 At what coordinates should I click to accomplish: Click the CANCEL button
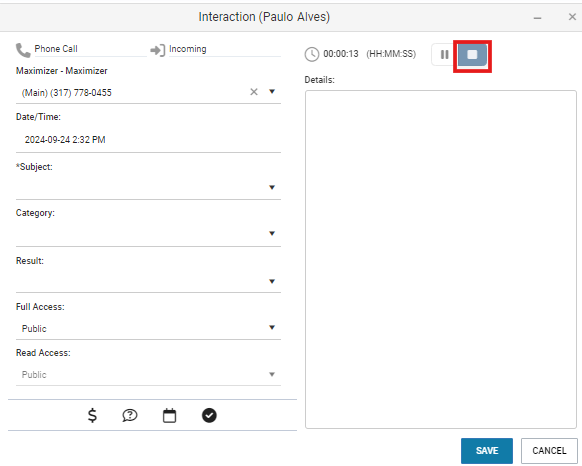click(x=549, y=451)
